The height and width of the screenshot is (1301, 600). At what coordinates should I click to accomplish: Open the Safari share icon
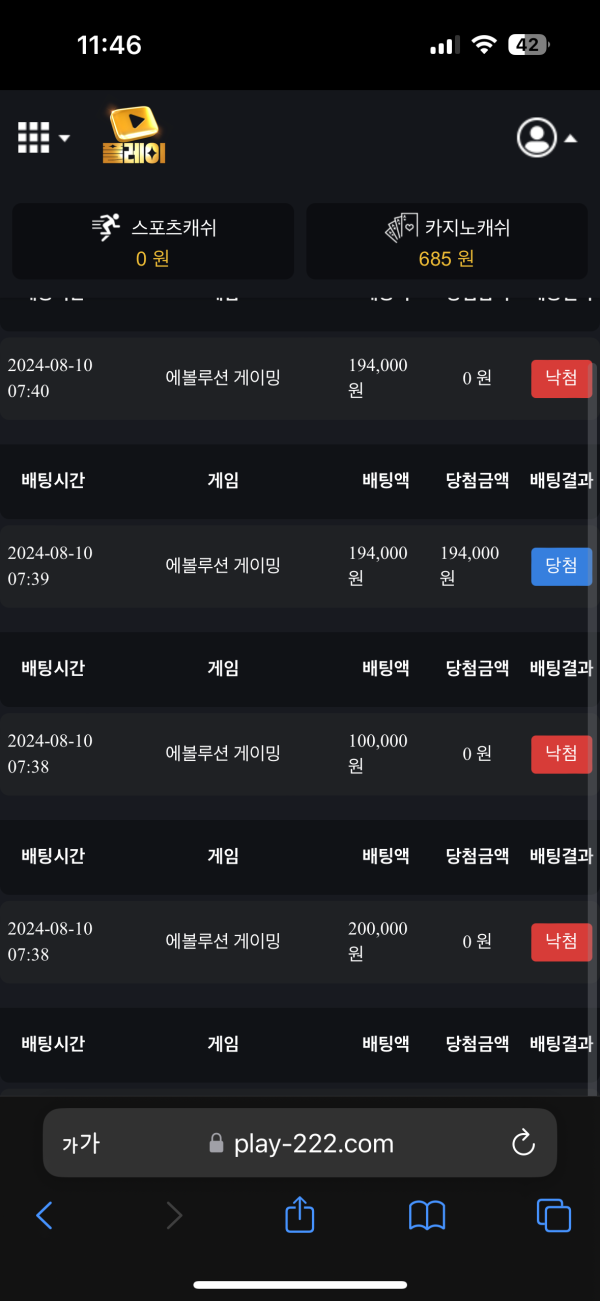pos(300,1214)
